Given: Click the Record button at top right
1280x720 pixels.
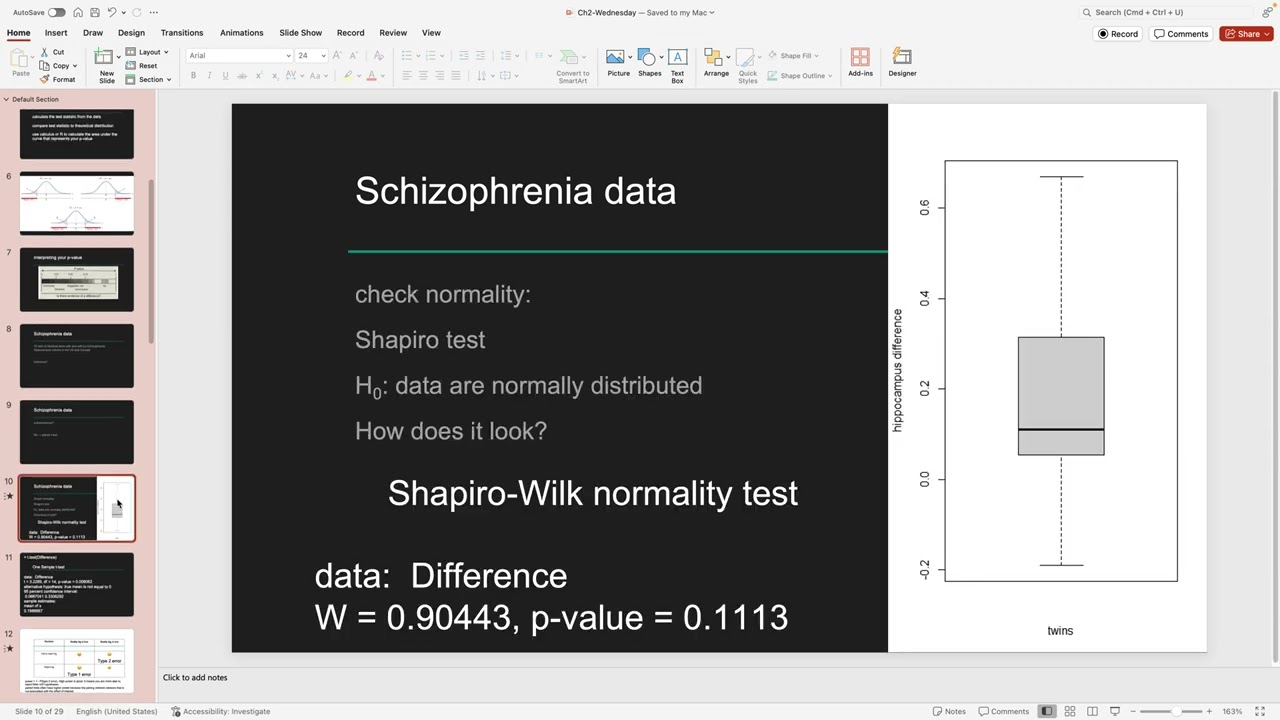Looking at the screenshot, I should [1118, 34].
